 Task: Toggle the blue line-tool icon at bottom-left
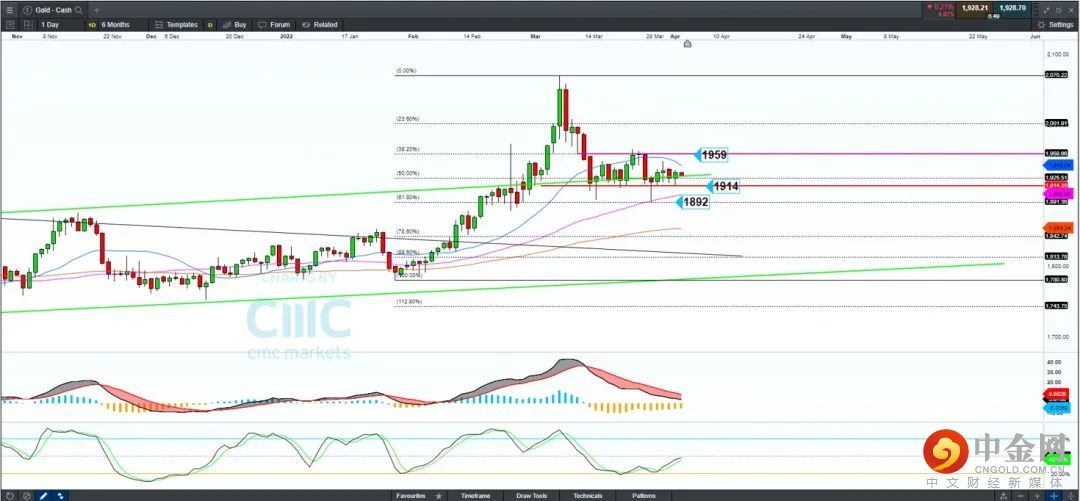(x=60, y=495)
